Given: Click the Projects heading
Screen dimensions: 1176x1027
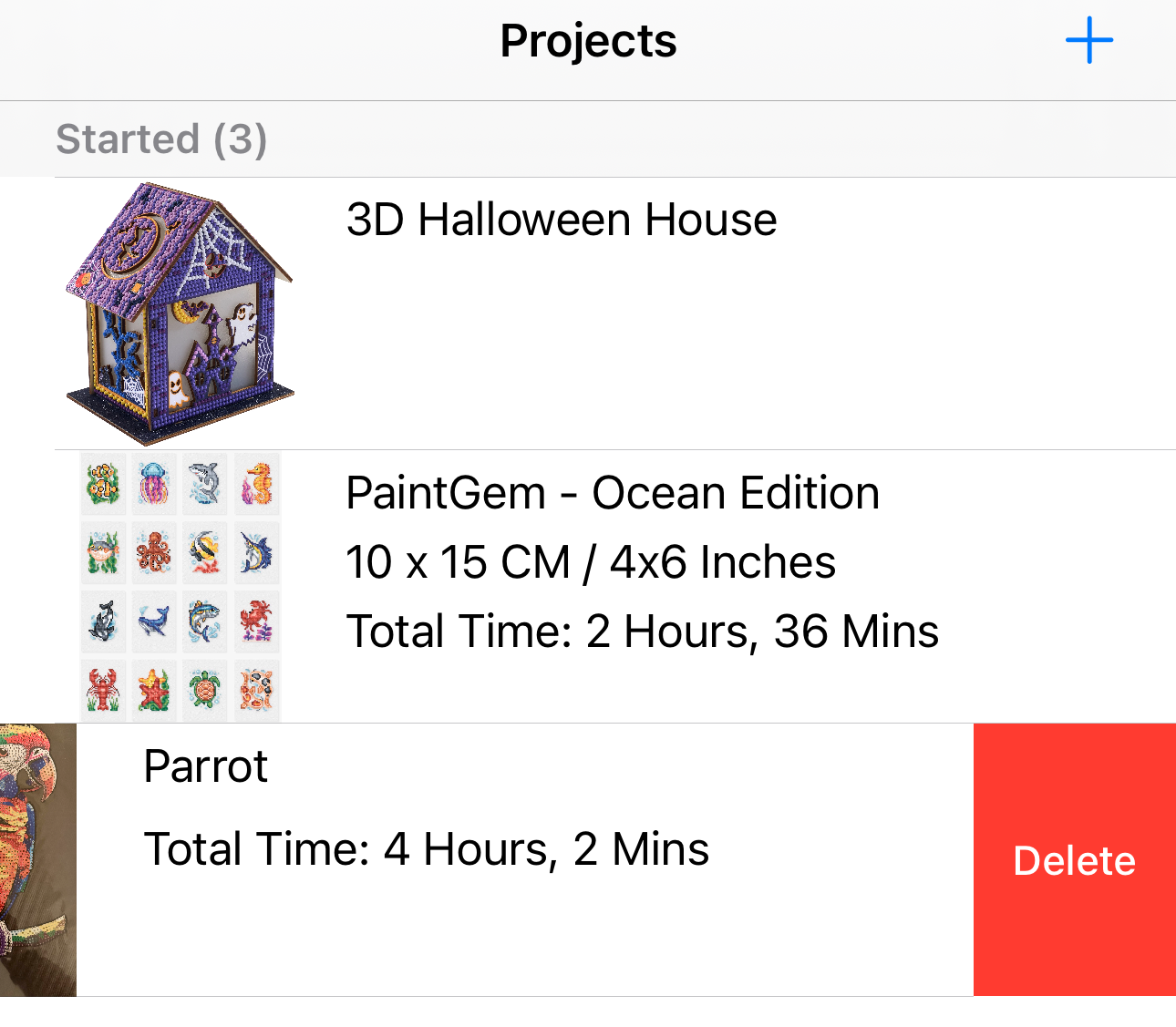Looking at the screenshot, I should tap(588, 41).
